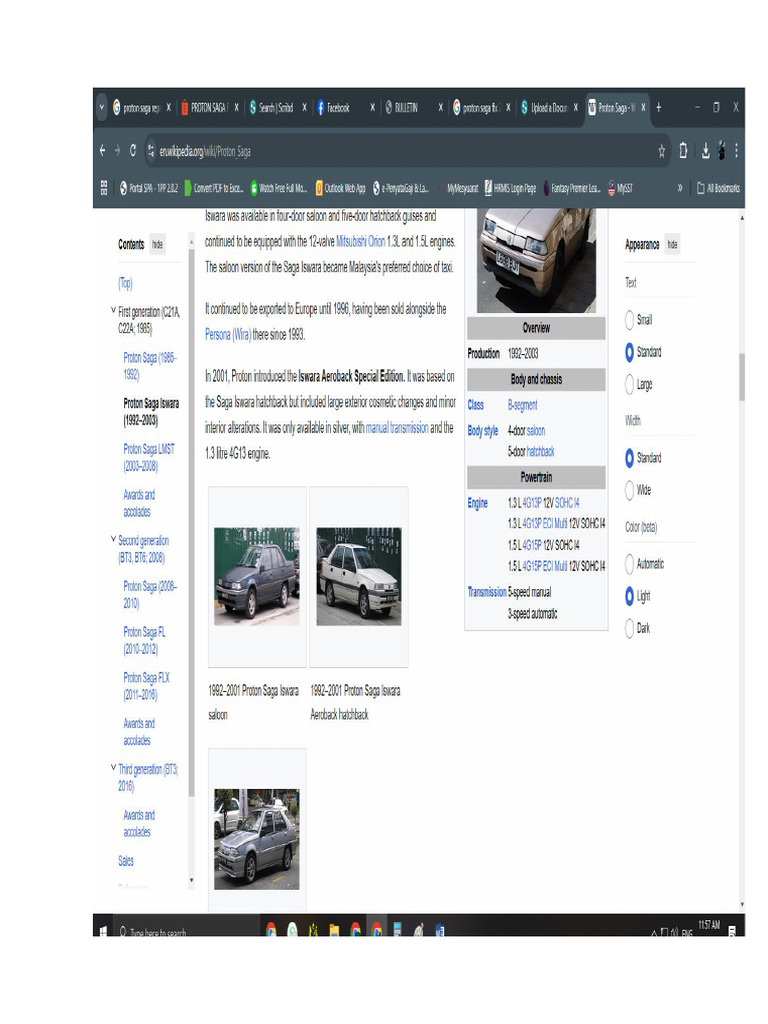Open the new tab plus button
768x1024 pixels.
659,107
